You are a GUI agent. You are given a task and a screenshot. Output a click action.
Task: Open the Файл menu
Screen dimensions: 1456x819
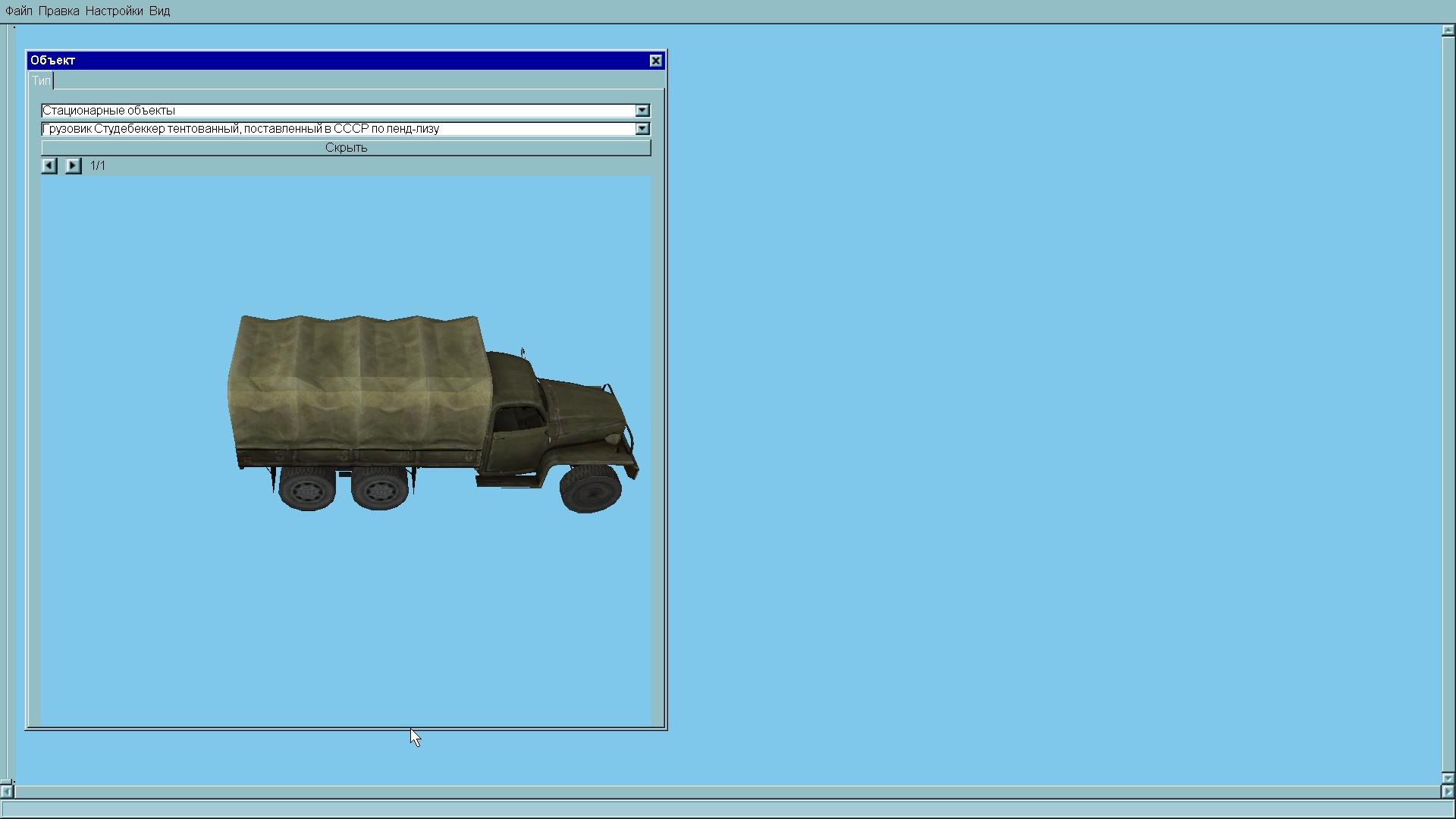click(19, 11)
